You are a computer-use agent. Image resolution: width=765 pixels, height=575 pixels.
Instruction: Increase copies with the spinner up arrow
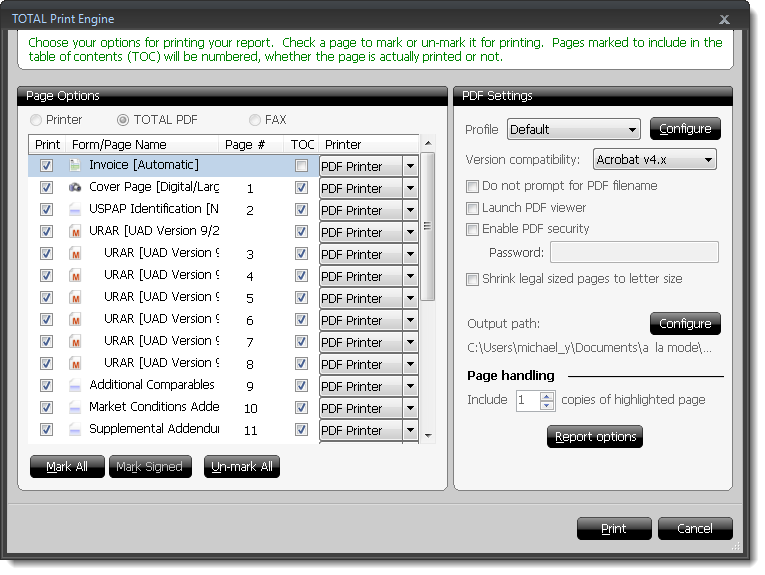pyautogui.click(x=546, y=395)
